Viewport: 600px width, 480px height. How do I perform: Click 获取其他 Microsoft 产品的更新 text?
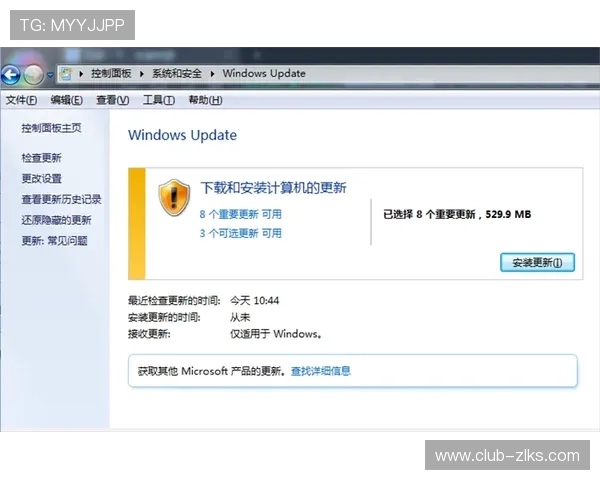click(x=212, y=371)
